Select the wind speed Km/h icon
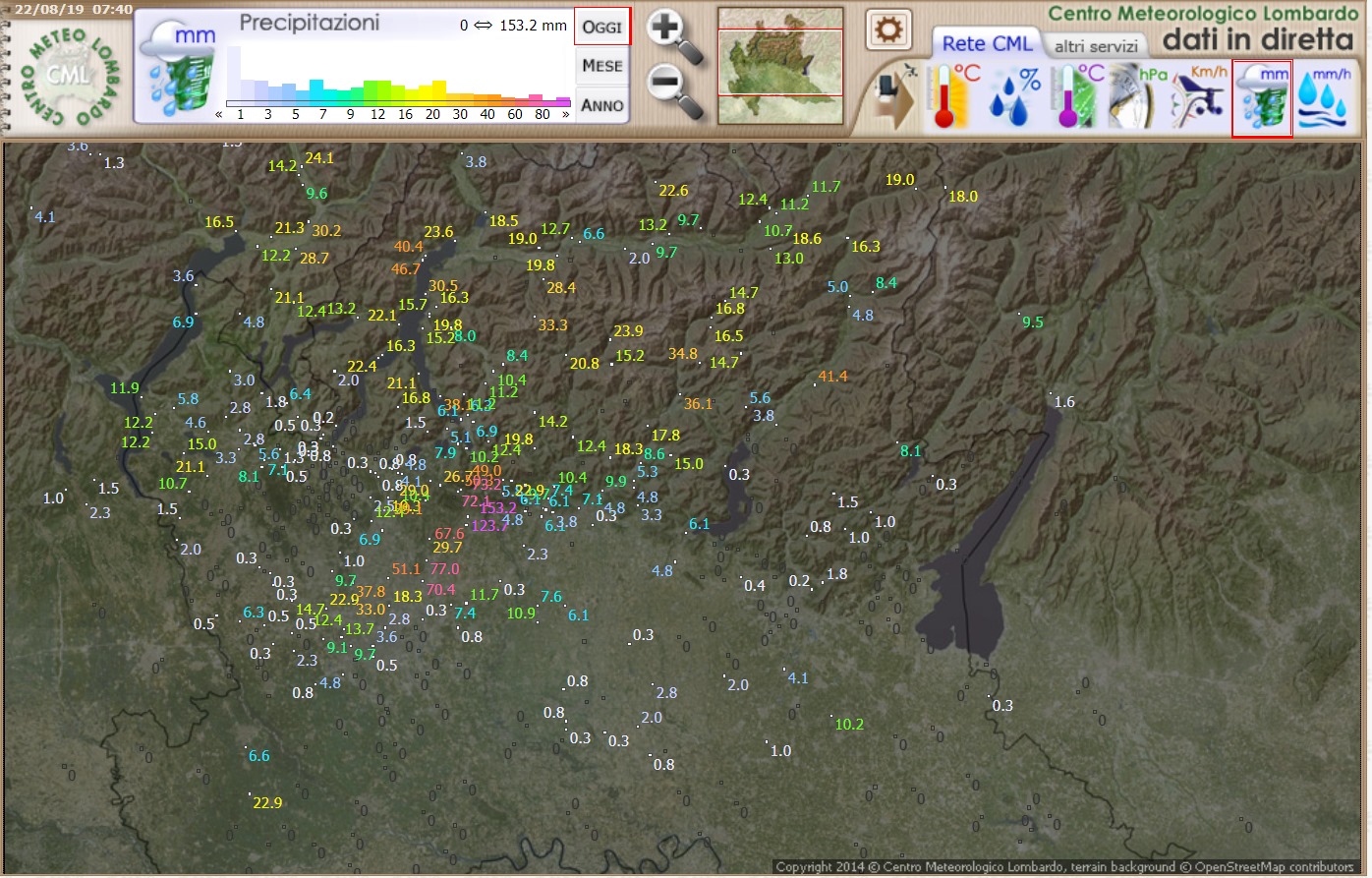This screenshot has height=878, width=1372. click(x=1199, y=97)
